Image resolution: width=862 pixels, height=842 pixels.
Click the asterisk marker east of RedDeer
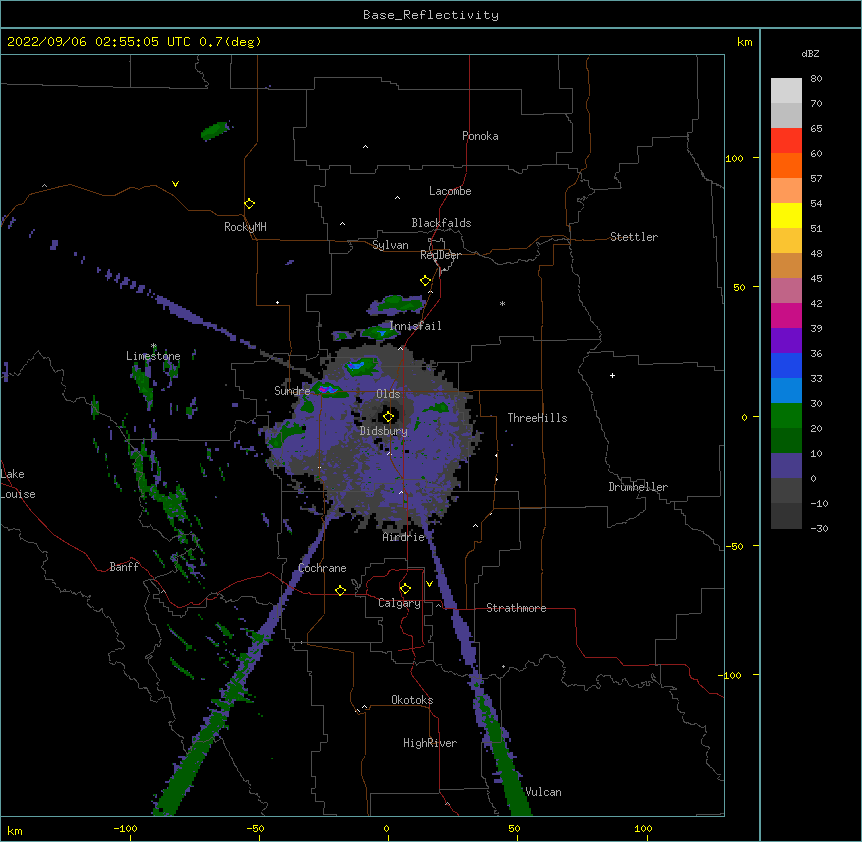point(502,304)
